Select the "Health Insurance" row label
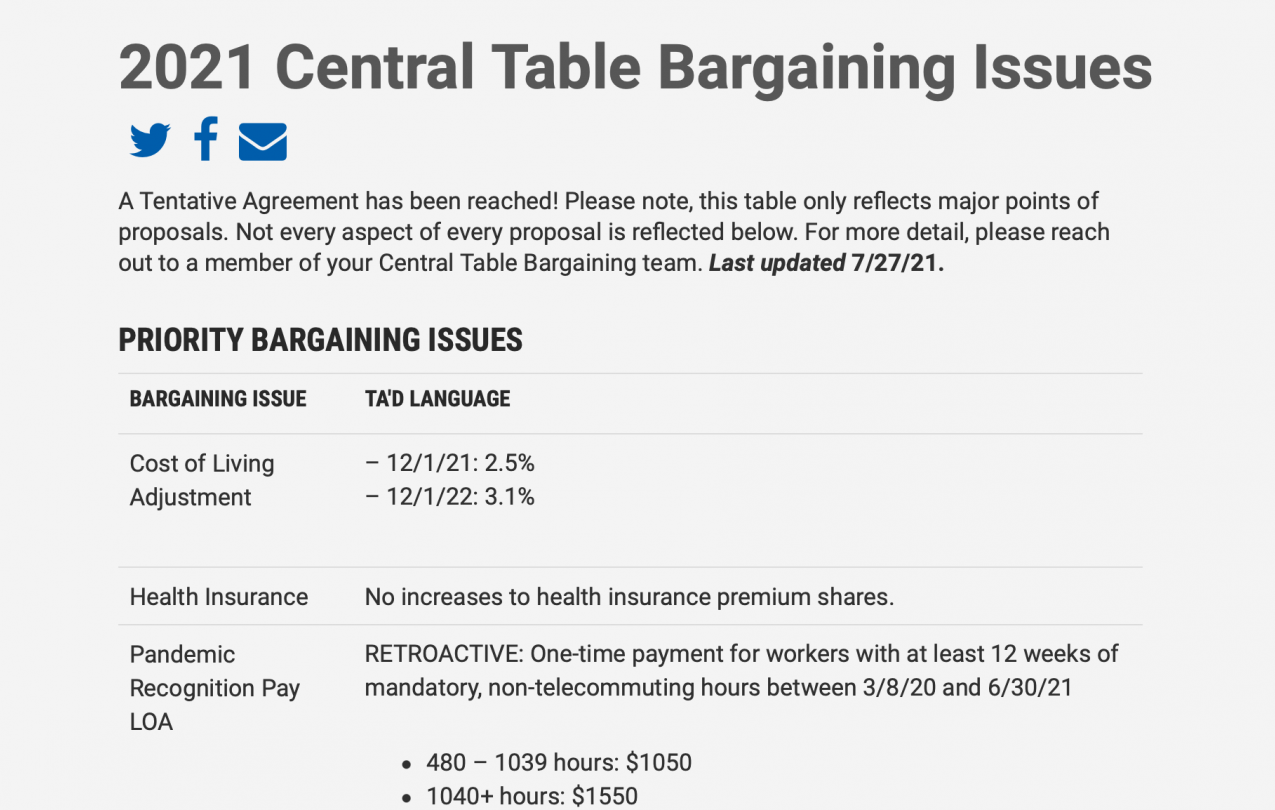Image resolution: width=1275 pixels, height=810 pixels. (219, 597)
